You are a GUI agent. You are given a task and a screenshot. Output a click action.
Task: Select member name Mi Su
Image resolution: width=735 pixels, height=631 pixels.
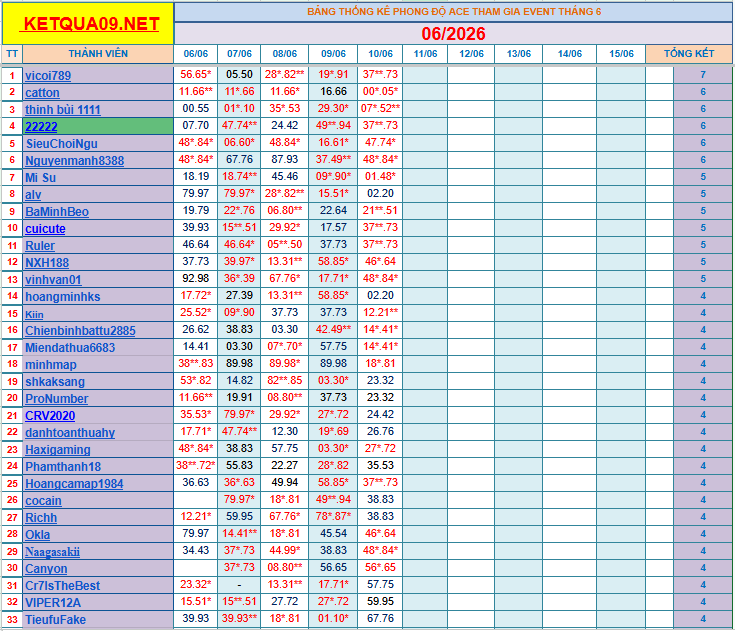40,178
